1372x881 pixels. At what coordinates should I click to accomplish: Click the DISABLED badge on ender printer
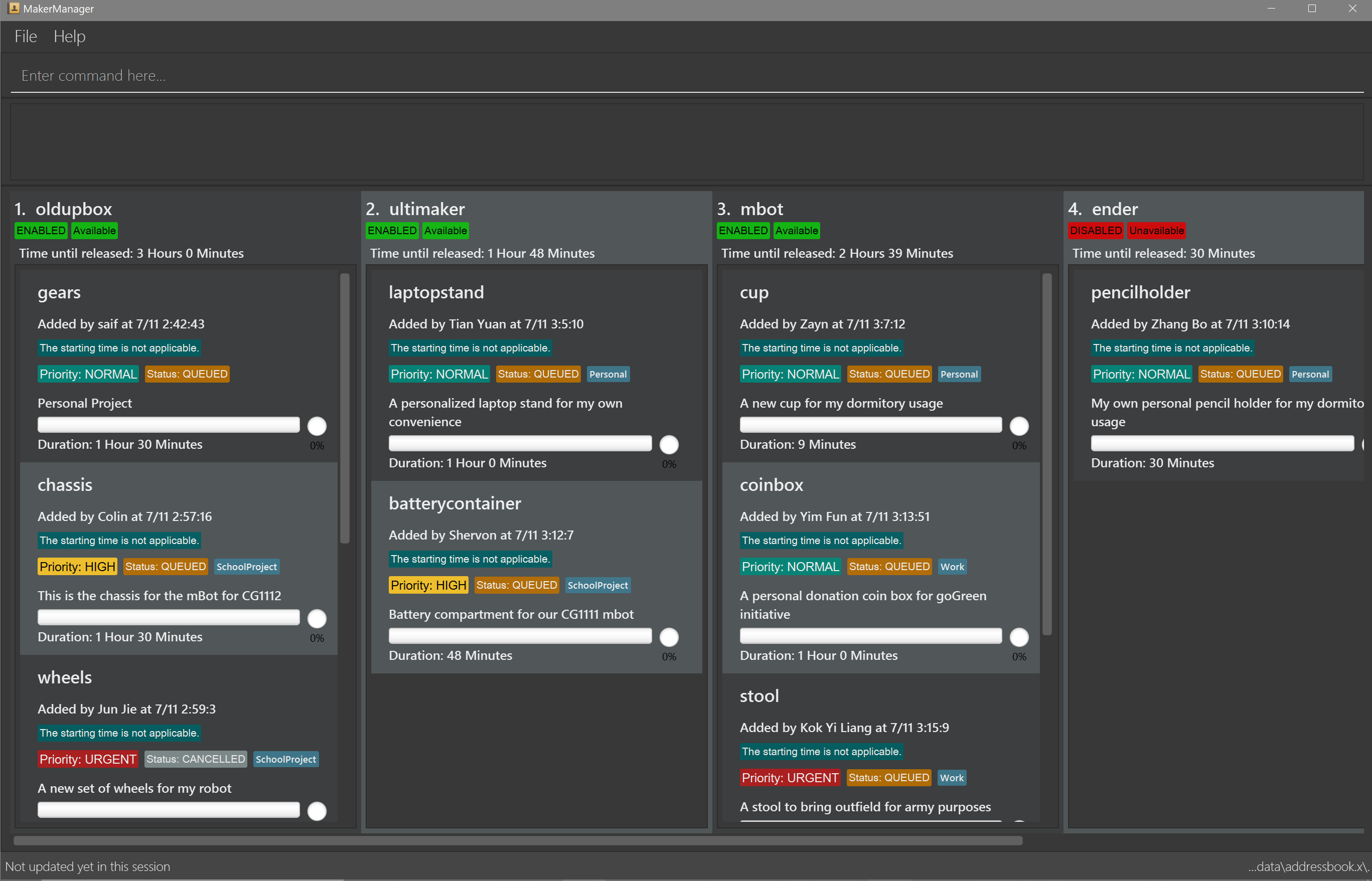[1096, 231]
